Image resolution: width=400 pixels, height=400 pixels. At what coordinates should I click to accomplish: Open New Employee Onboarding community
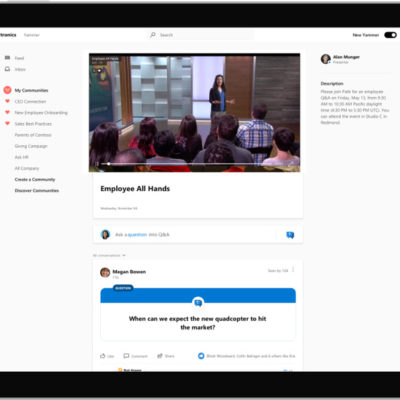click(x=41, y=113)
